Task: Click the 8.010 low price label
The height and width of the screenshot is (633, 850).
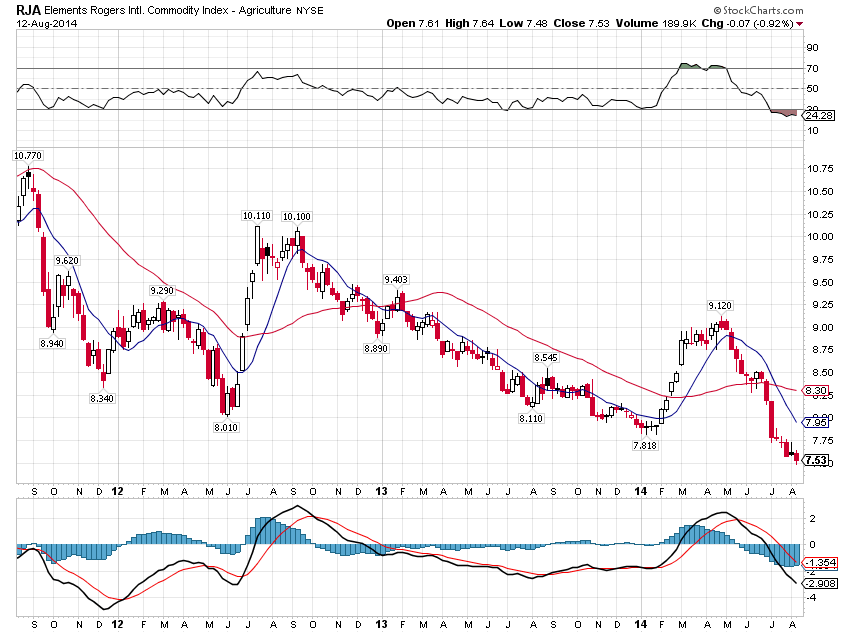Action: pyautogui.click(x=226, y=426)
